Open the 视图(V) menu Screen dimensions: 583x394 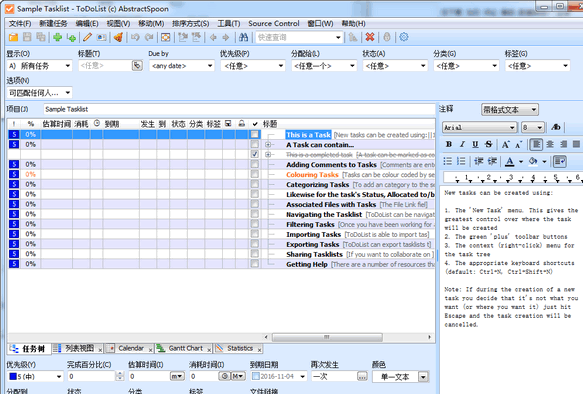(x=118, y=23)
